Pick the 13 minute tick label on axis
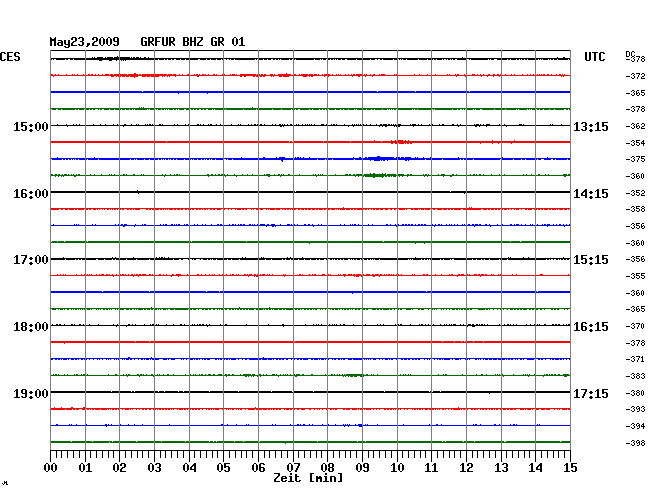The image size is (650, 494). coord(501,468)
